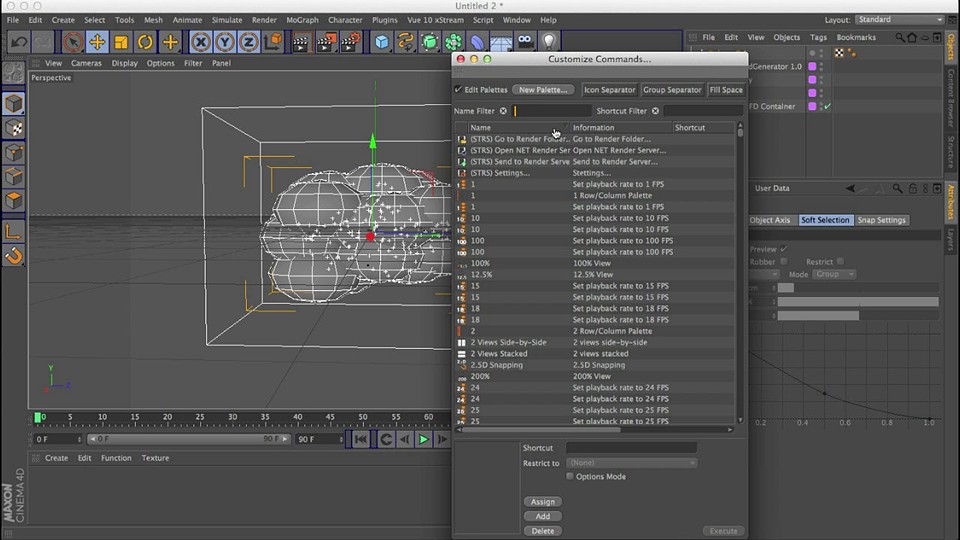Screen dimensions: 960x540
Task: Click the floor environment icon
Action: coord(501,42)
